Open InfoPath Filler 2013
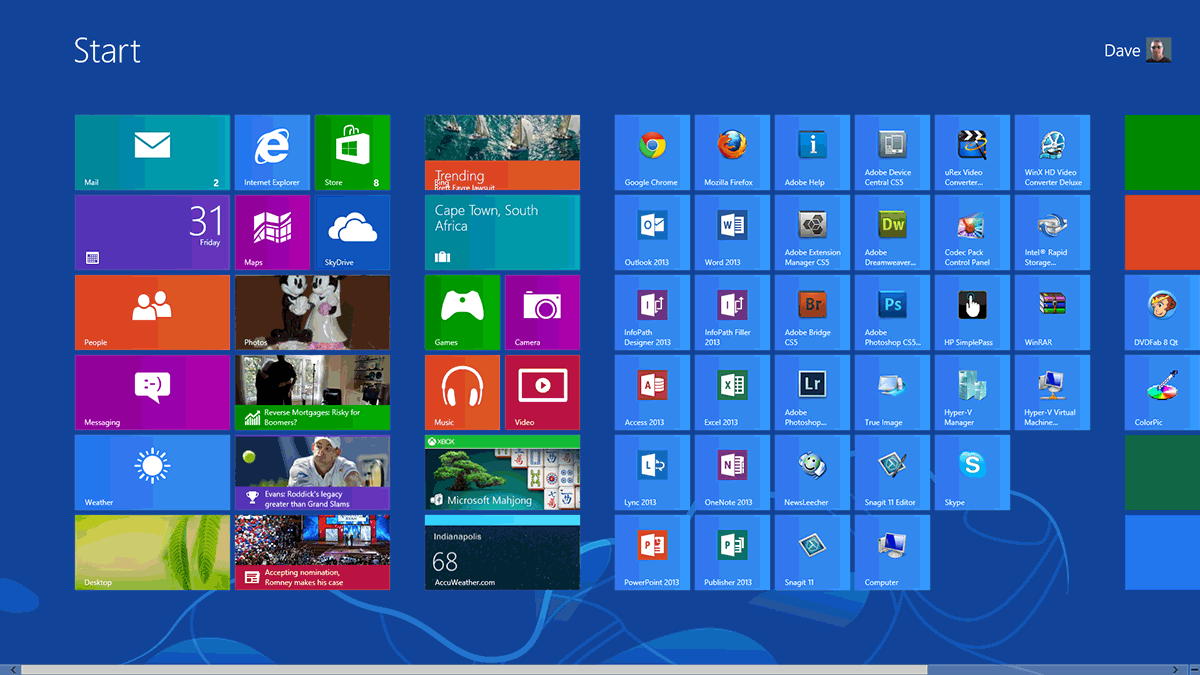The image size is (1200, 675). (732, 312)
